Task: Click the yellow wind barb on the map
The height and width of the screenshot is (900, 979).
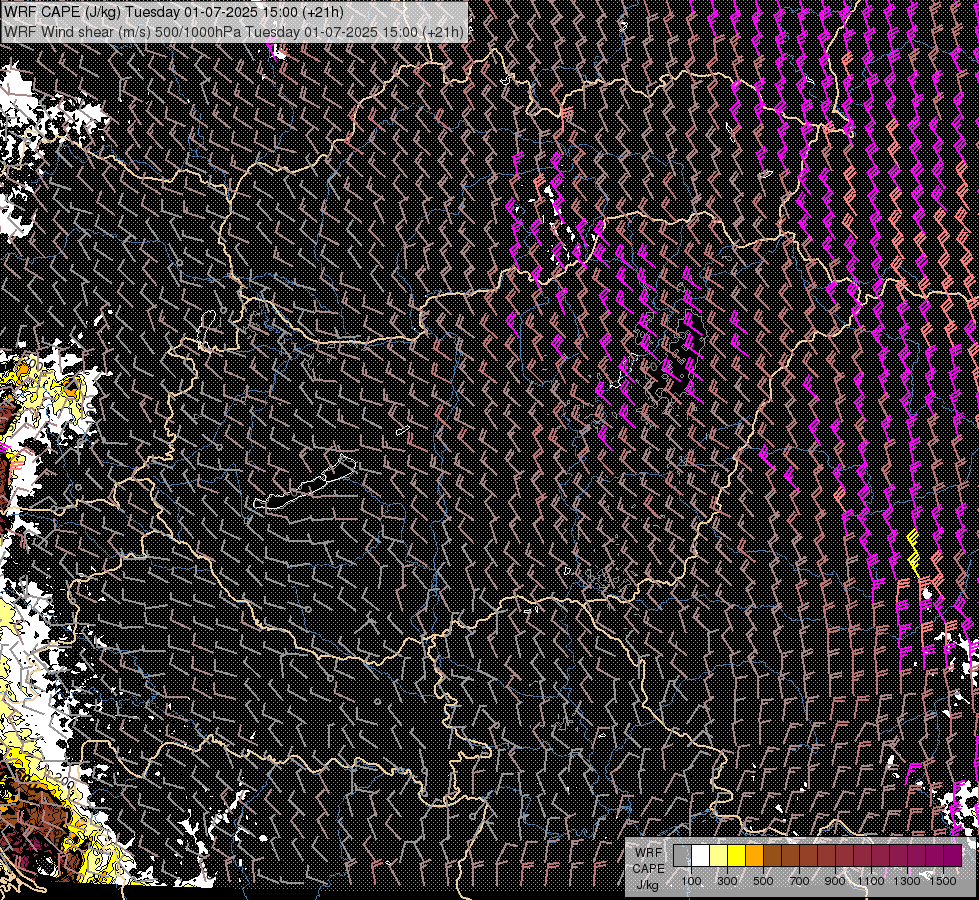Action: pos(913,553)
